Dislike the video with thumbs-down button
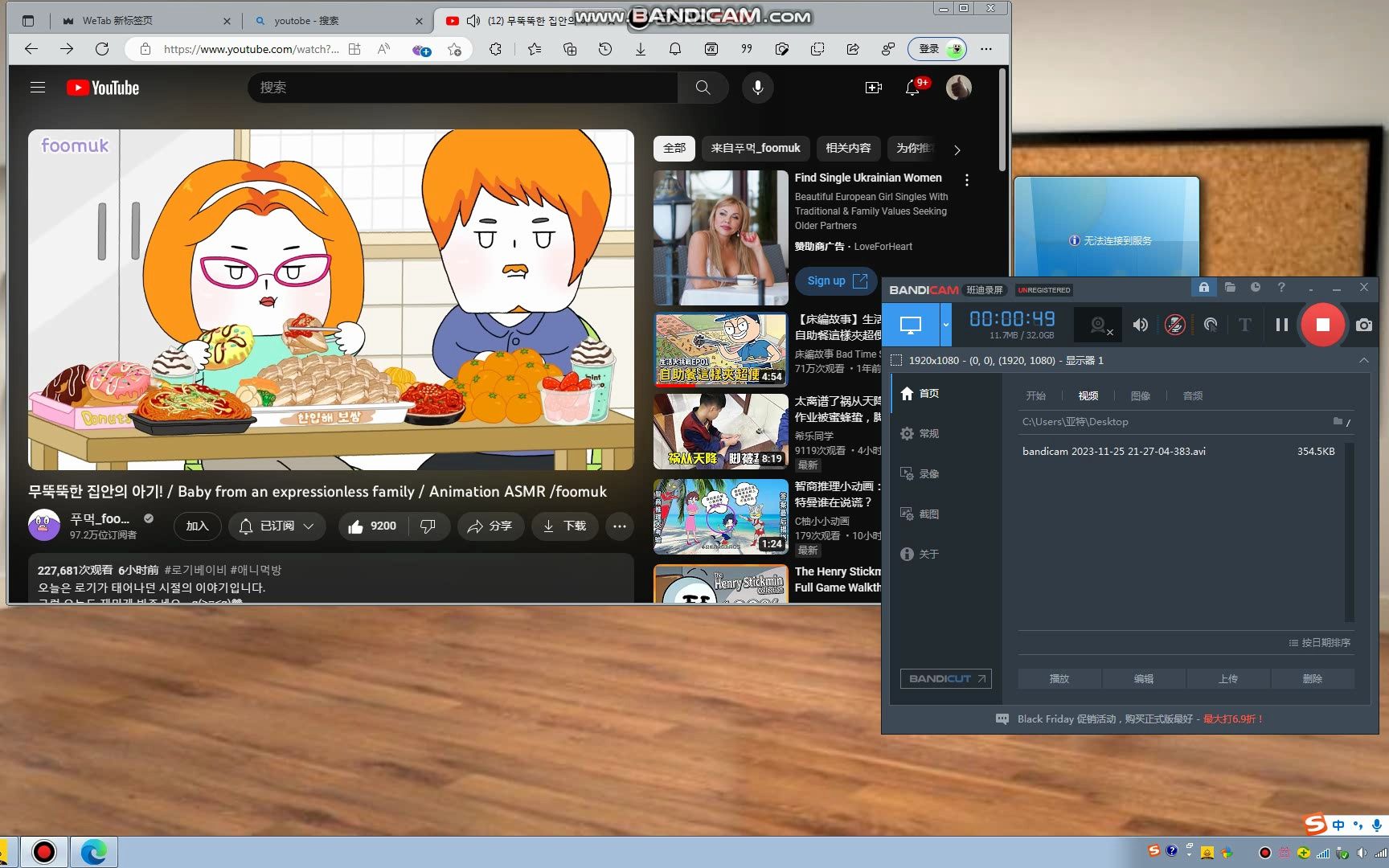 tap(428, 526)
